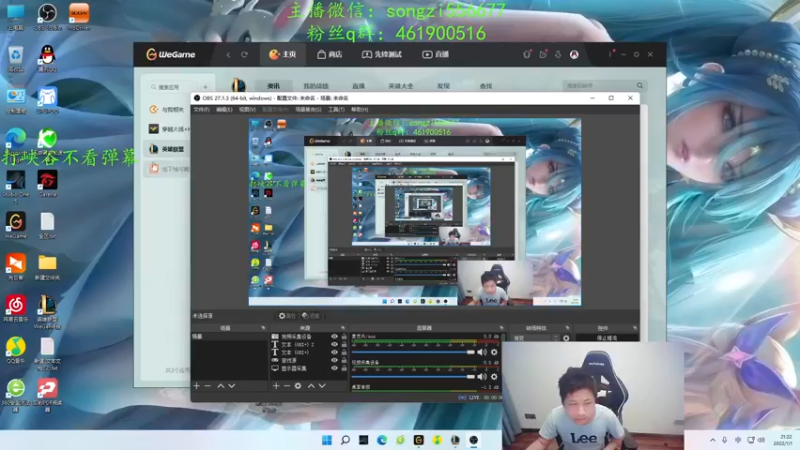
Task: Toggle visibility of 文本 (GDI+) 2 source
Action: pyautogui.click(x=334, y=344)
